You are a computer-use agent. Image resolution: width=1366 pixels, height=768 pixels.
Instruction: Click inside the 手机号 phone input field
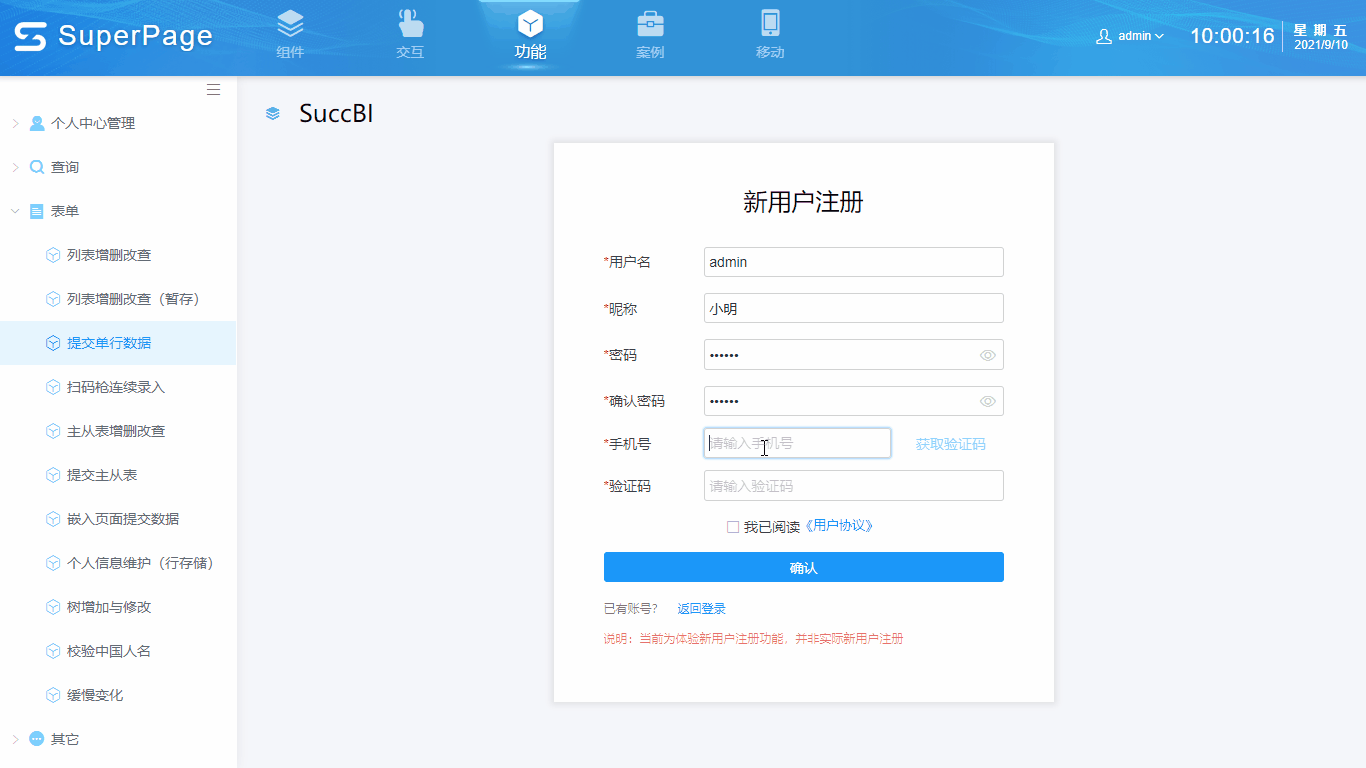click(x=795, y=443)
